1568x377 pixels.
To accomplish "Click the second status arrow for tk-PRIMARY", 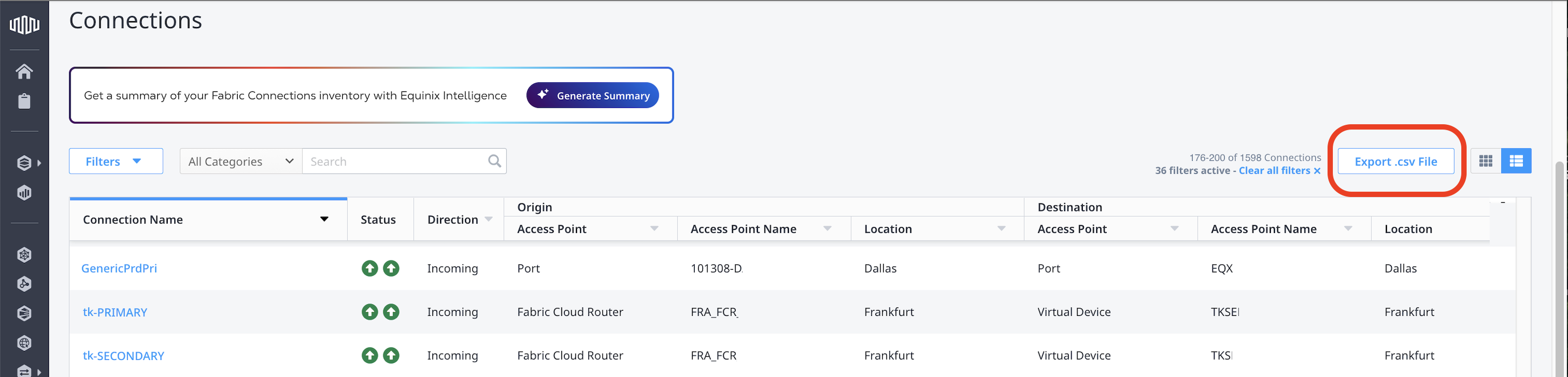I will point(391,312).
